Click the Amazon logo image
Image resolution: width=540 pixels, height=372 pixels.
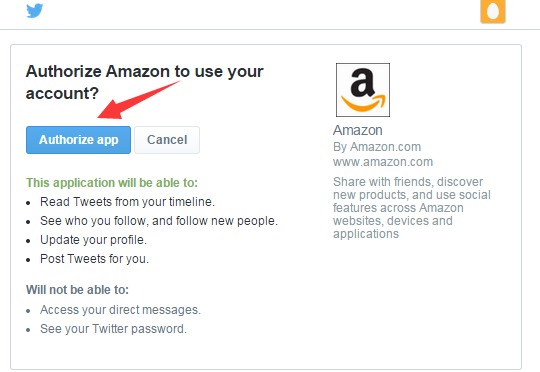(x=363, y=90)
